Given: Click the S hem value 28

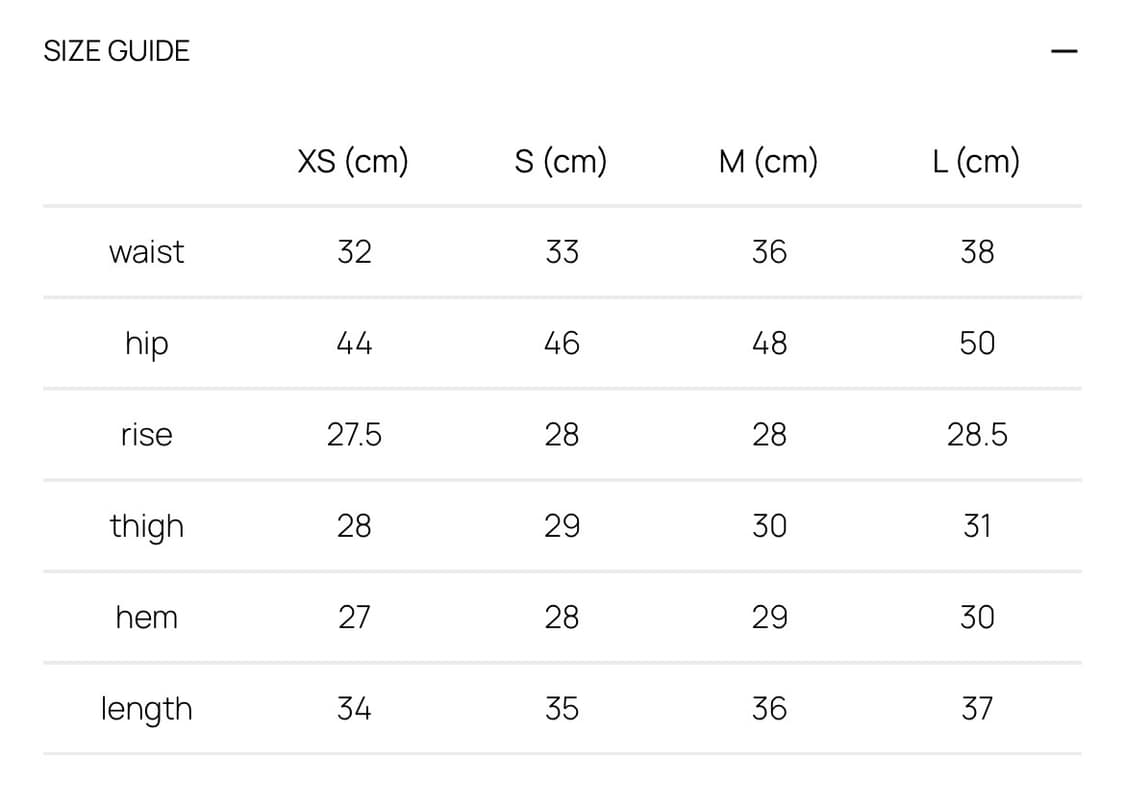Looking at the screenshot, I should 561,618.
